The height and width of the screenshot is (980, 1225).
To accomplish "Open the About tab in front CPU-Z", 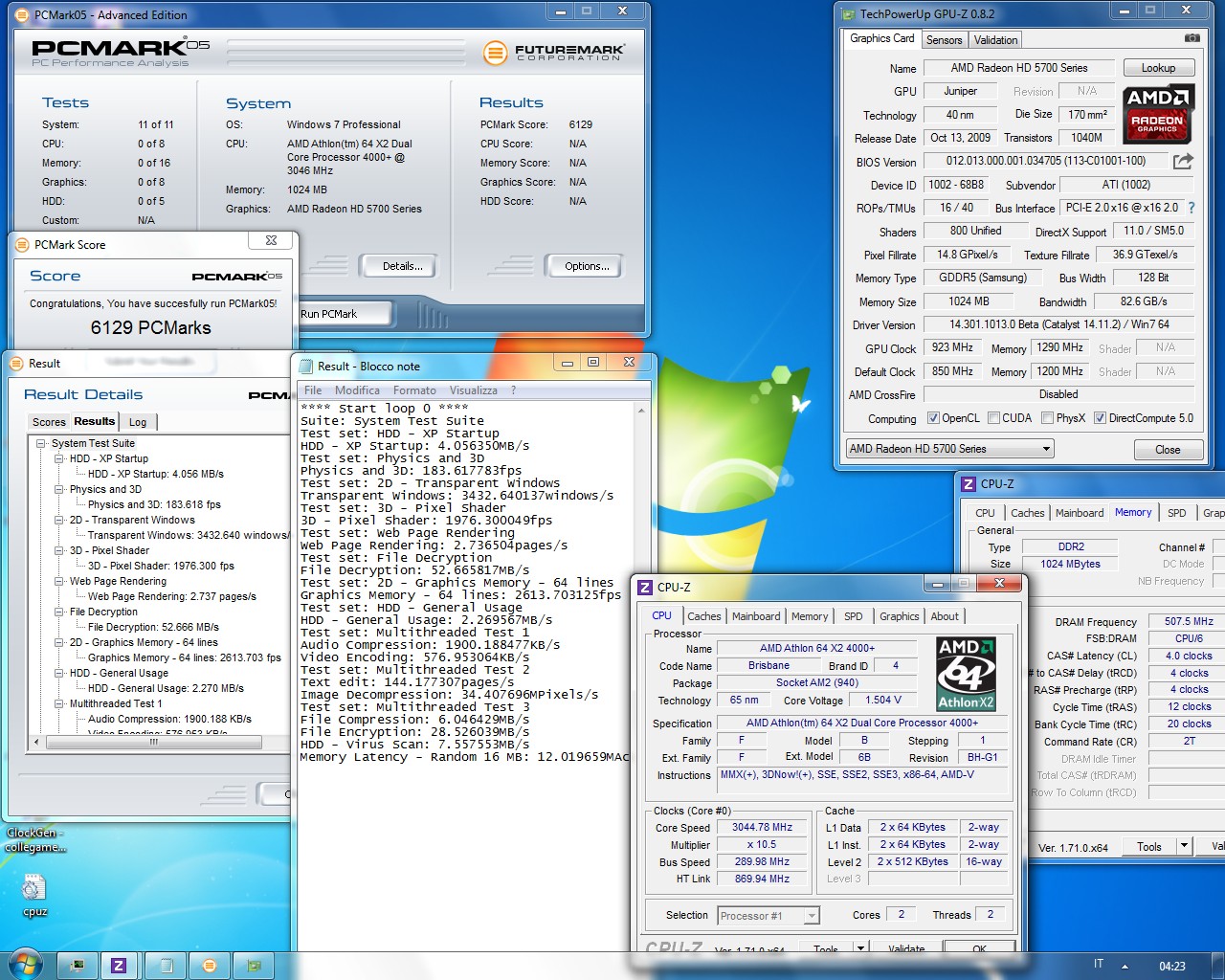I will tap(944, 616).
